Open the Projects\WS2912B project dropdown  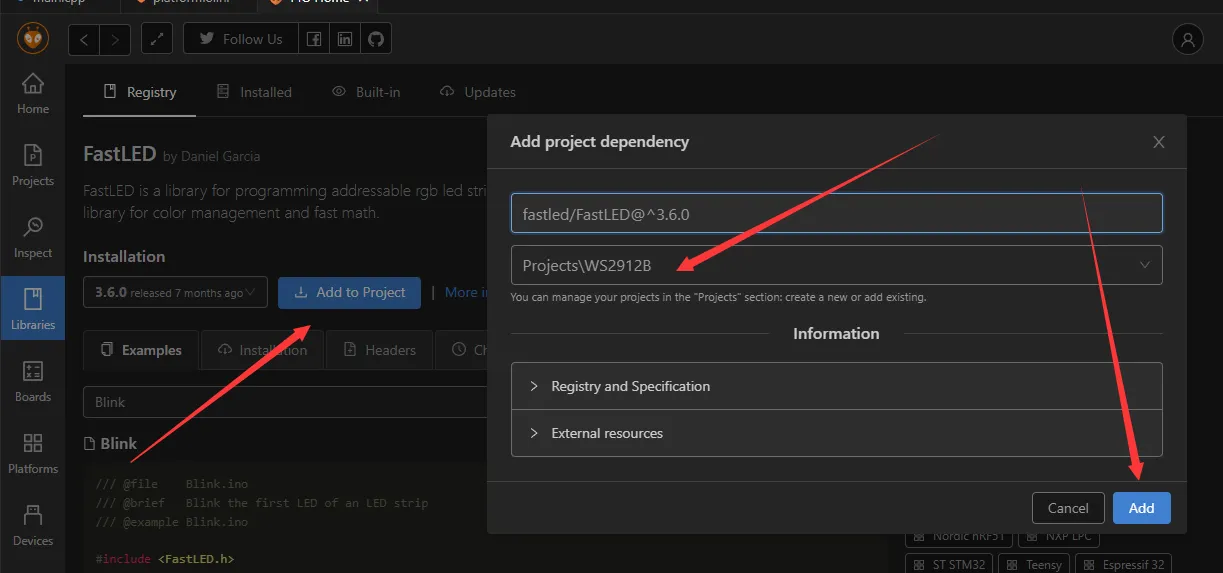[x=836, y=265]
